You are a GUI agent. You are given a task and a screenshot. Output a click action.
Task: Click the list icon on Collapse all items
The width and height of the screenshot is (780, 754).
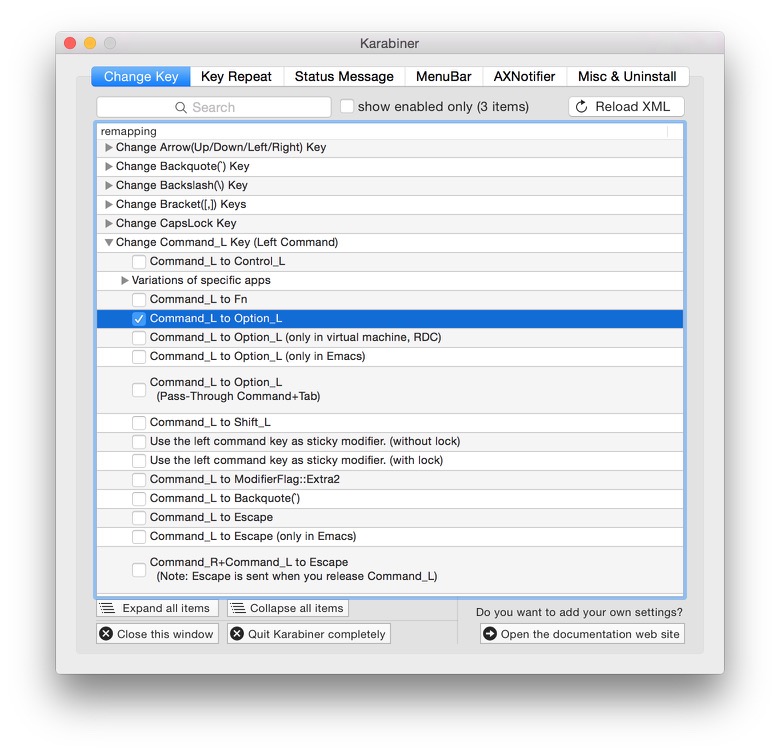238,608
